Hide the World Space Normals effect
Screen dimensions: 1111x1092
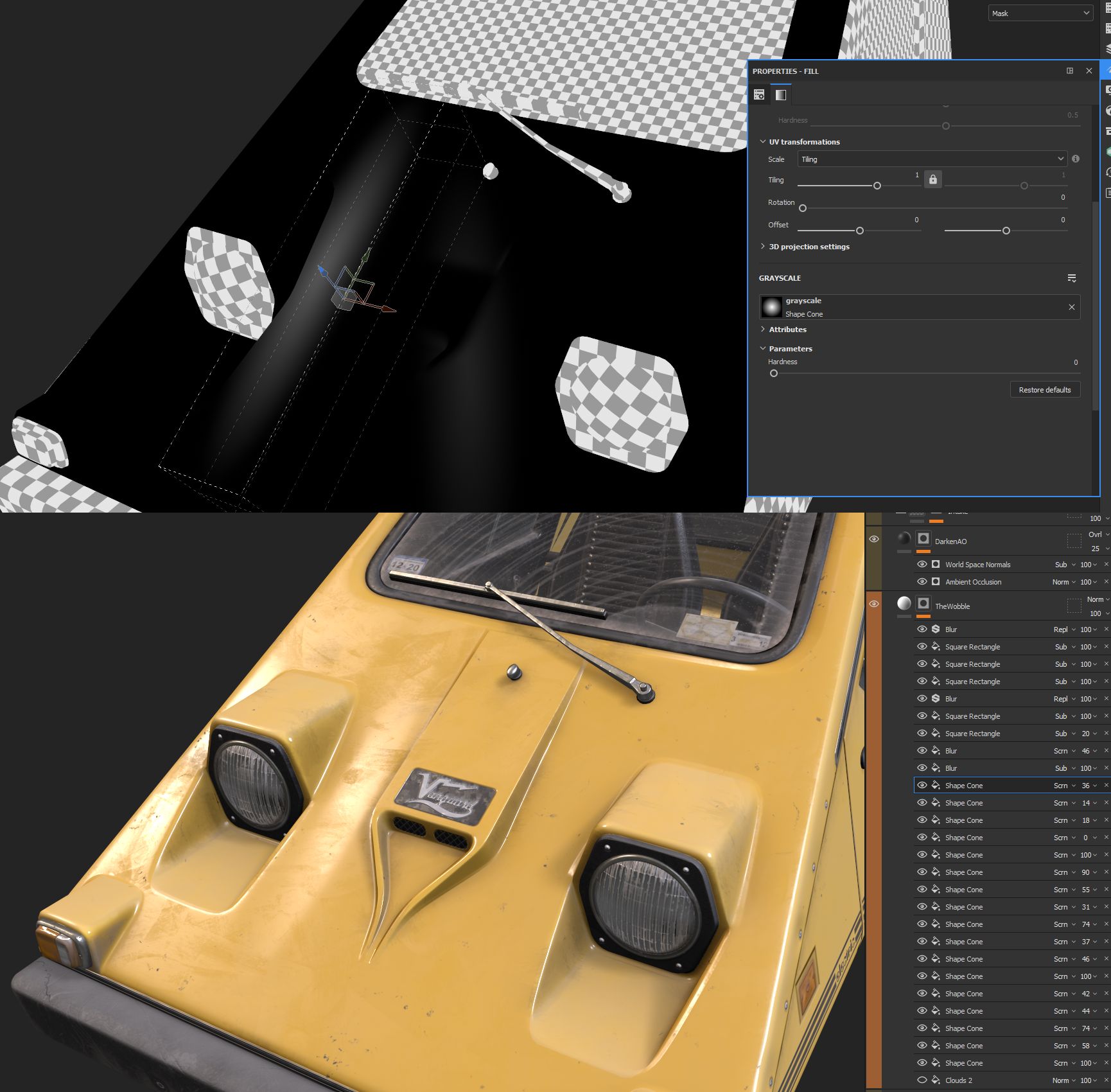(x=922, y=565)
